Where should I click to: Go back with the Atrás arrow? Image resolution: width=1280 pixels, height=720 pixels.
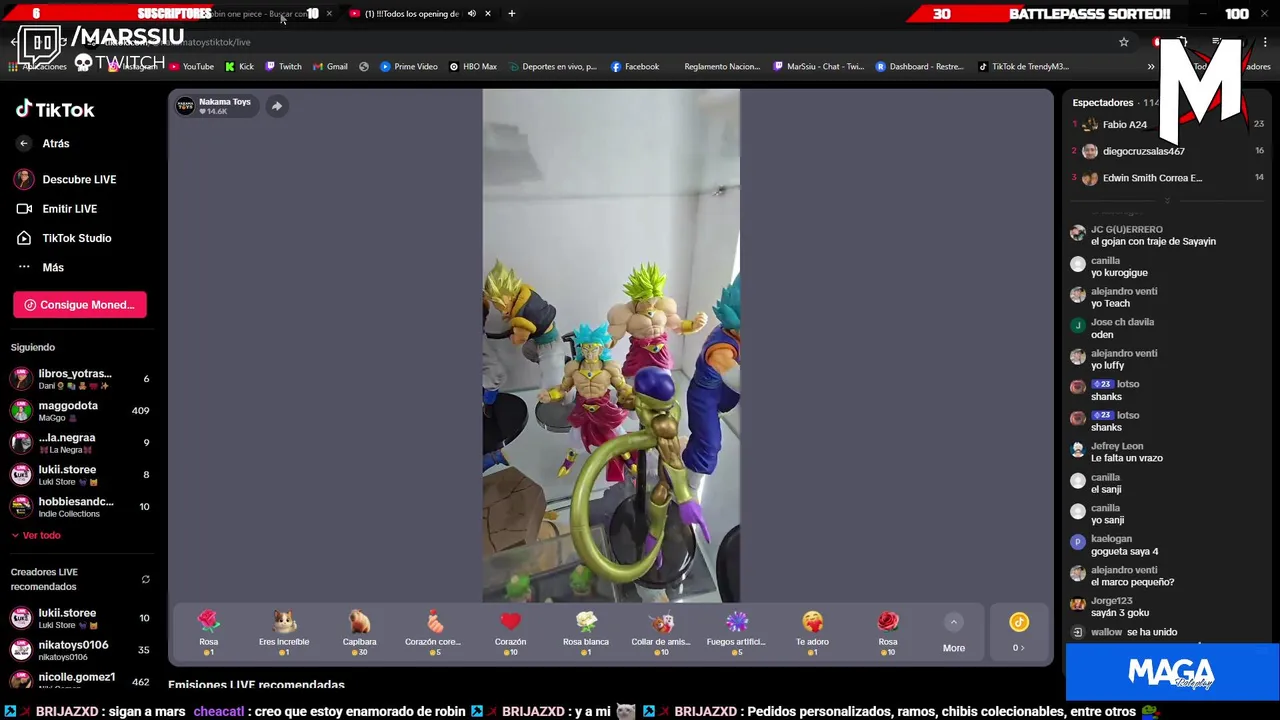24,144
